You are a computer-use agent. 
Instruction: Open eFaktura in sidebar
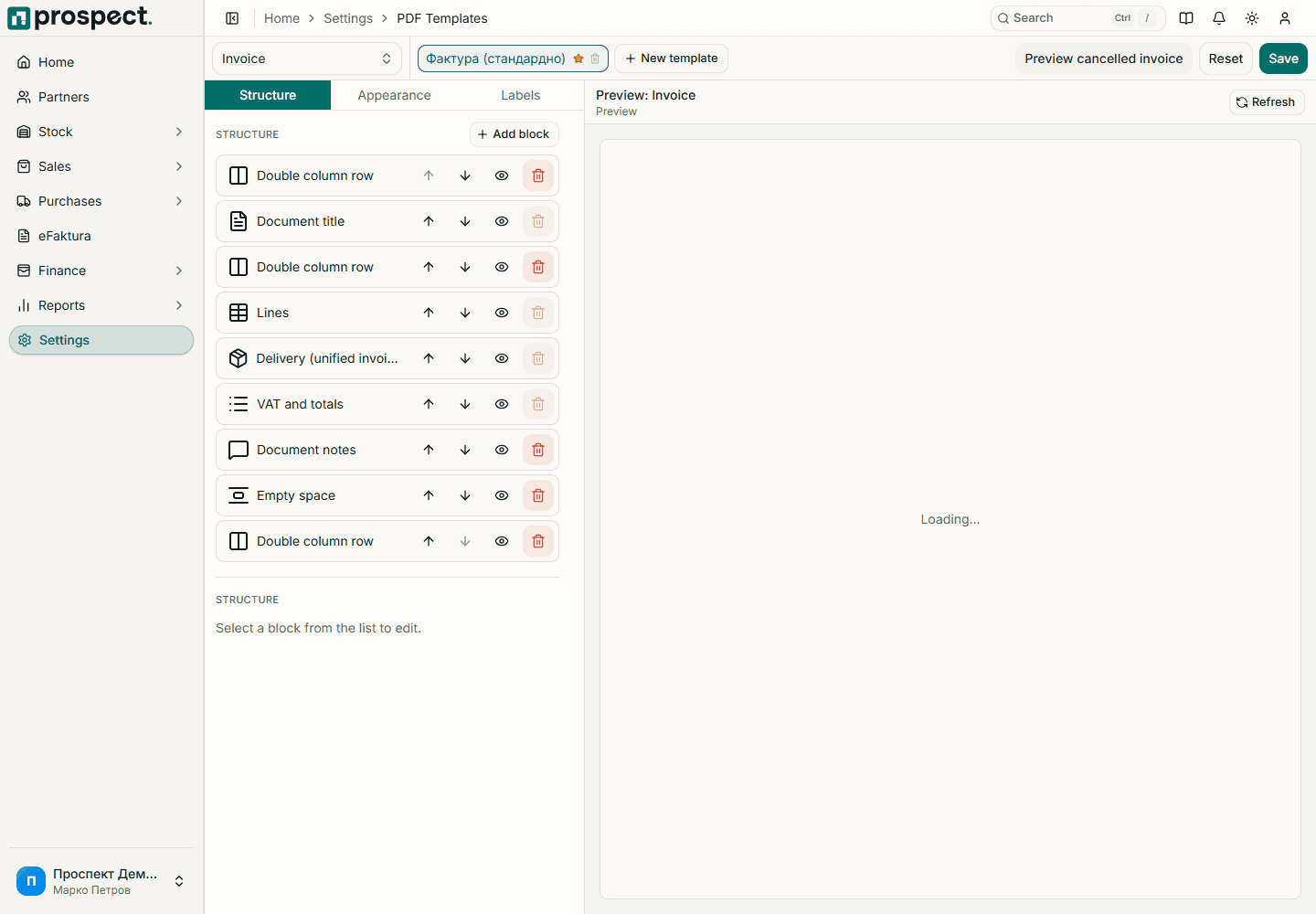click(101, 236)
